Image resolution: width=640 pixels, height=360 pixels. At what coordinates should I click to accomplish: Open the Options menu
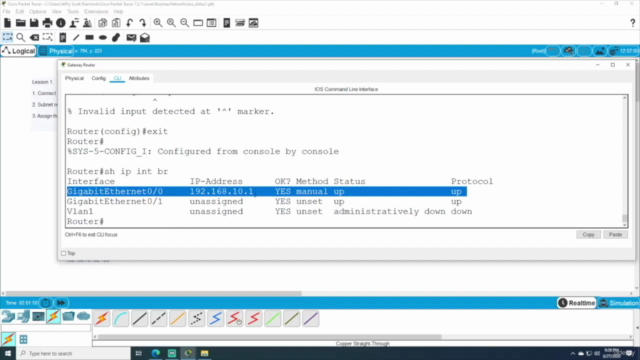(x=37, y=11)
